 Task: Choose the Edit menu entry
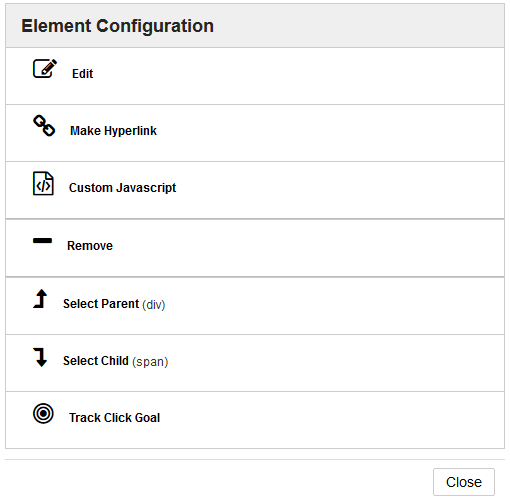255,76
